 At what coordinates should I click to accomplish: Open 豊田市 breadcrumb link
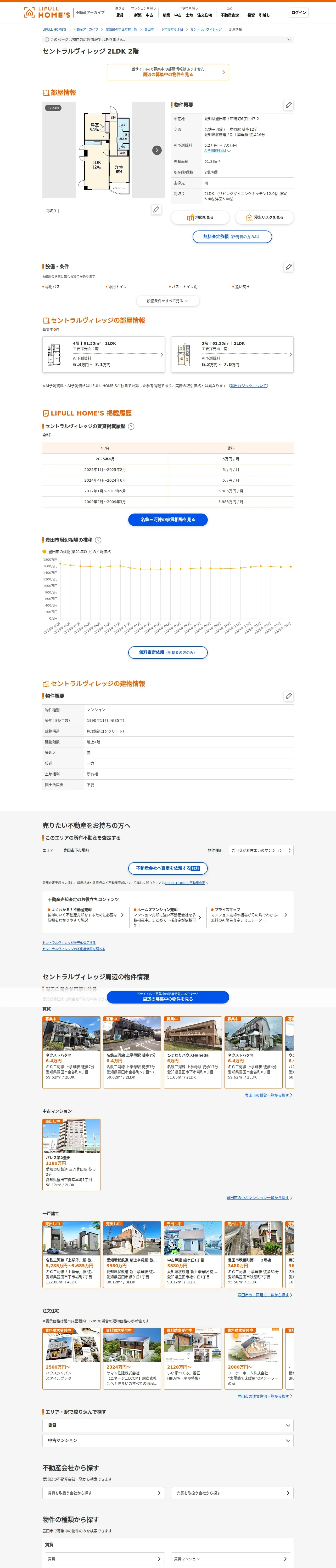coord(149,29)
